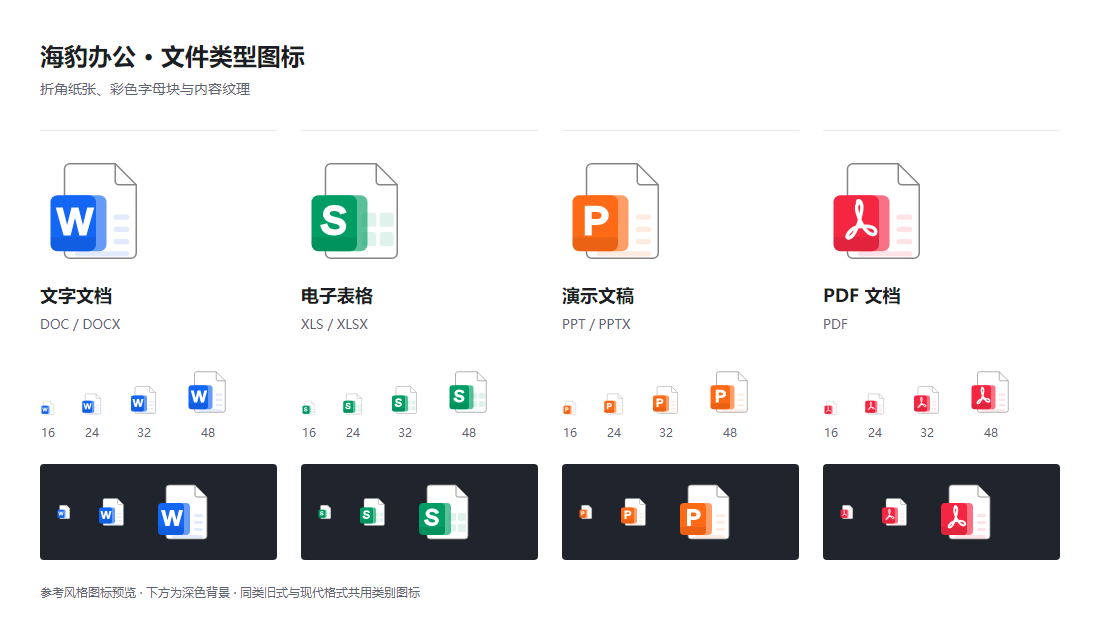Click the PPT / PPTX format label
Image resolution: width=1100 pixels, height=640 pixels.
pos(596,324)
